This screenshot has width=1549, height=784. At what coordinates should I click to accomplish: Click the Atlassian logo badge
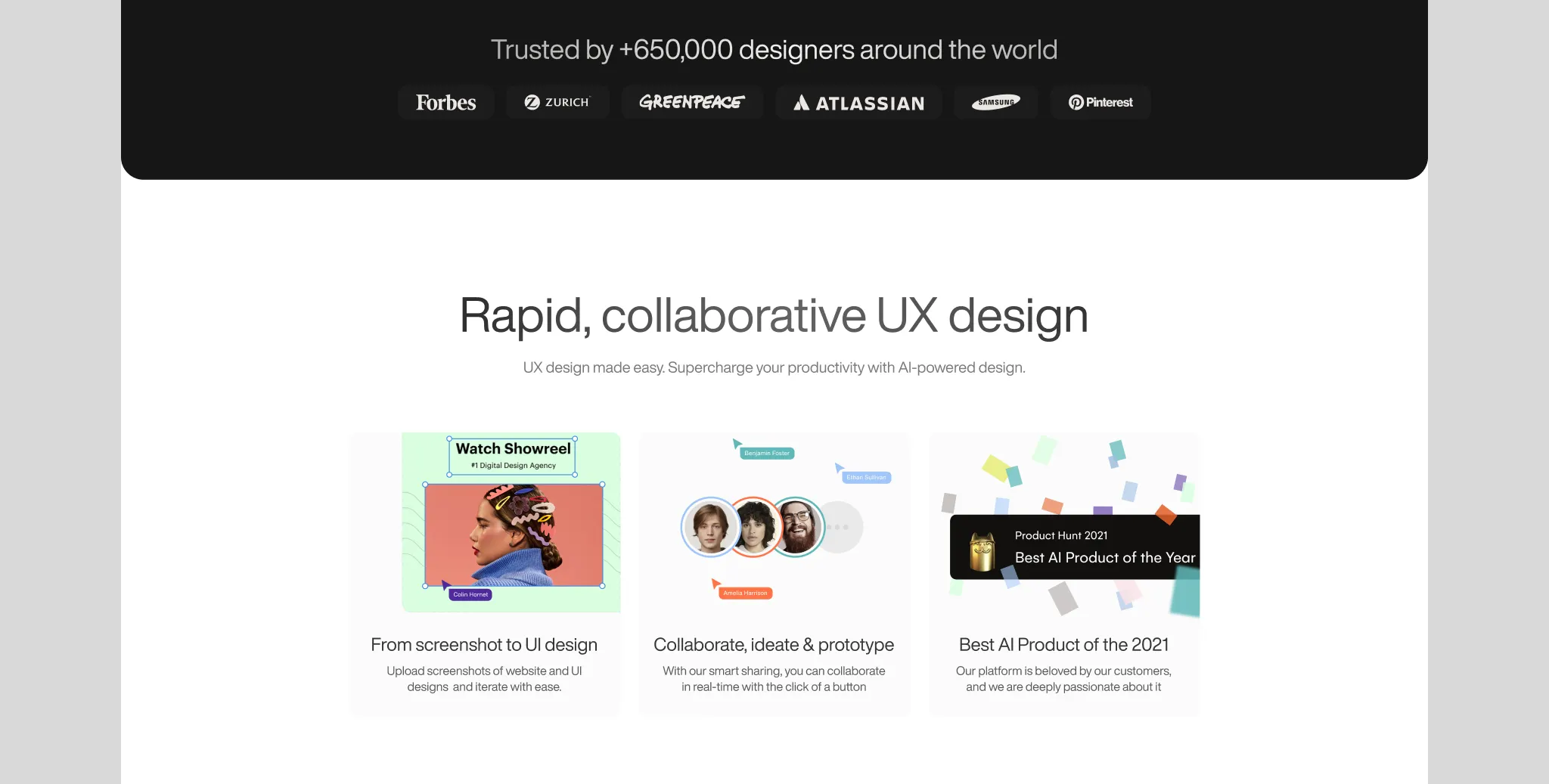coord(858,103)
